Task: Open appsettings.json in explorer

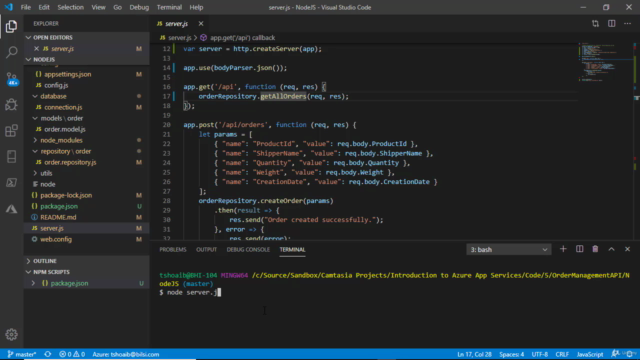Action: tap(68, 74)
